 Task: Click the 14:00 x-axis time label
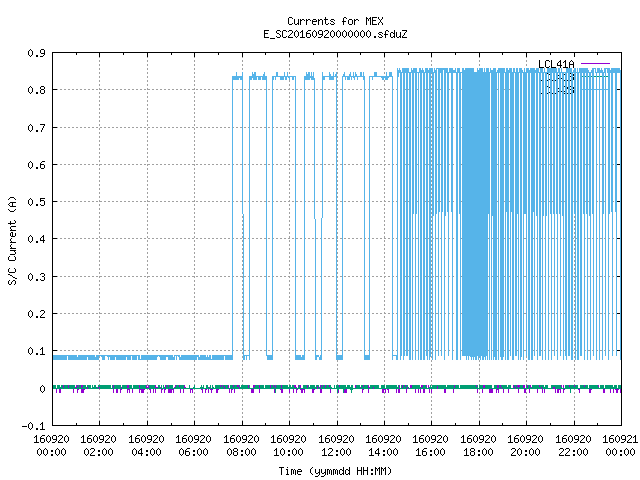(x=383, y=452)
